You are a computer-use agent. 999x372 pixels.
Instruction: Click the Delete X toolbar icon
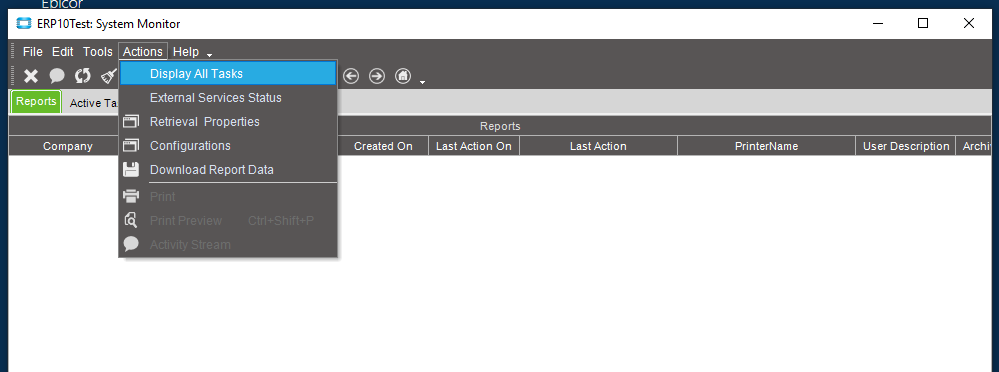(31, 76)
